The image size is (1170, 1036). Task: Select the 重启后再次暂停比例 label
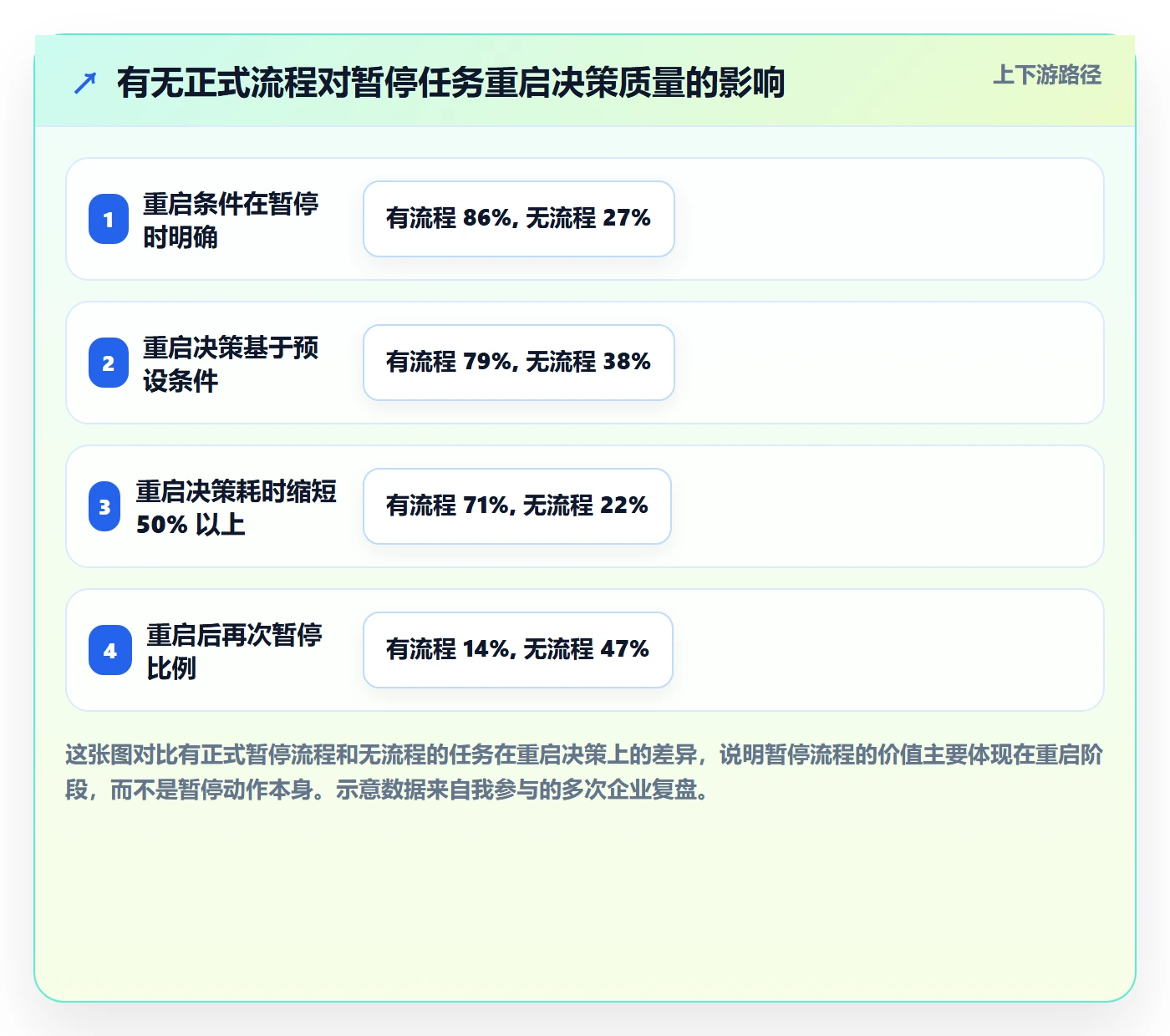coord(235,651)
